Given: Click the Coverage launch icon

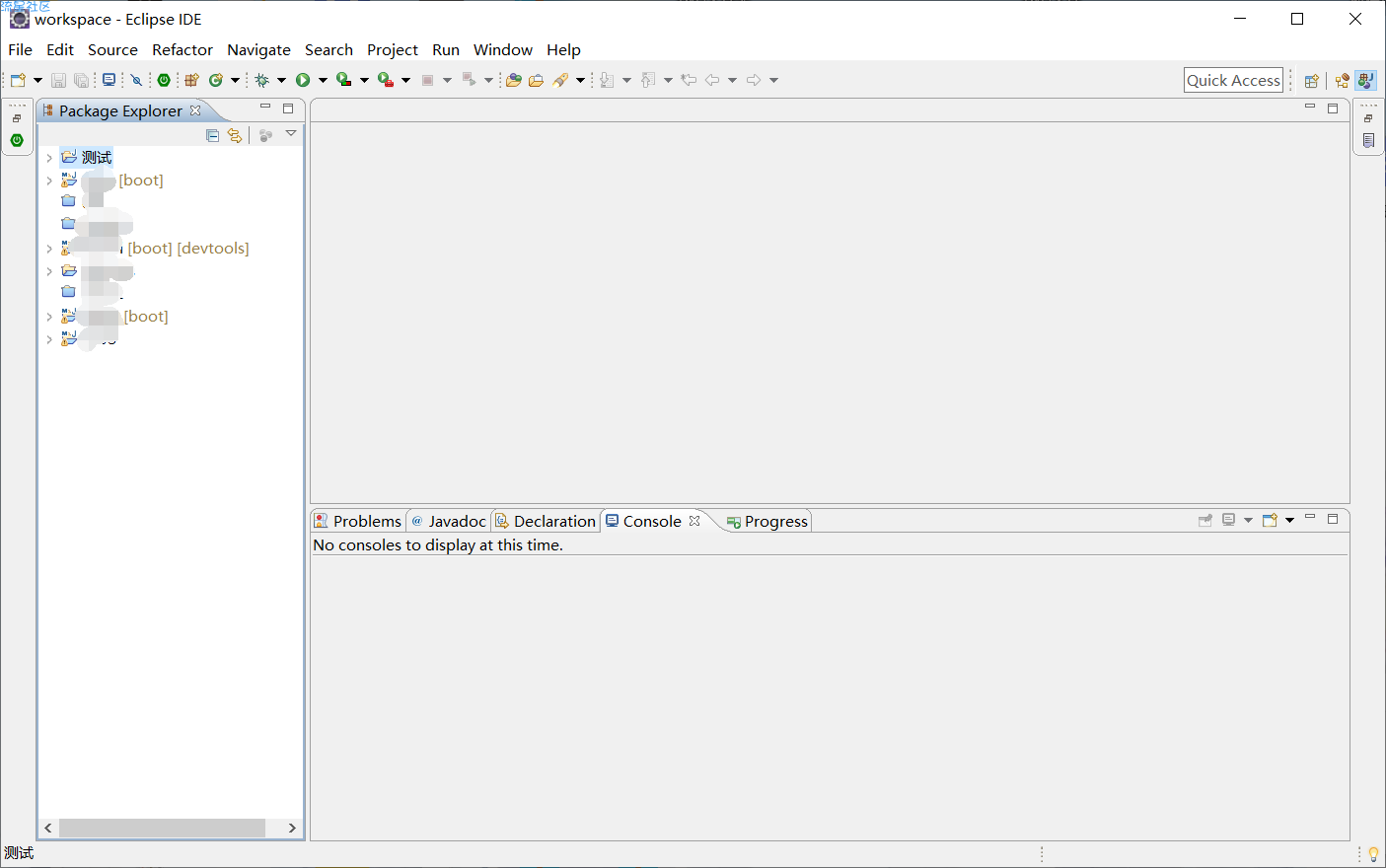Looking at the screenshot, I should [x=343, y=80].
